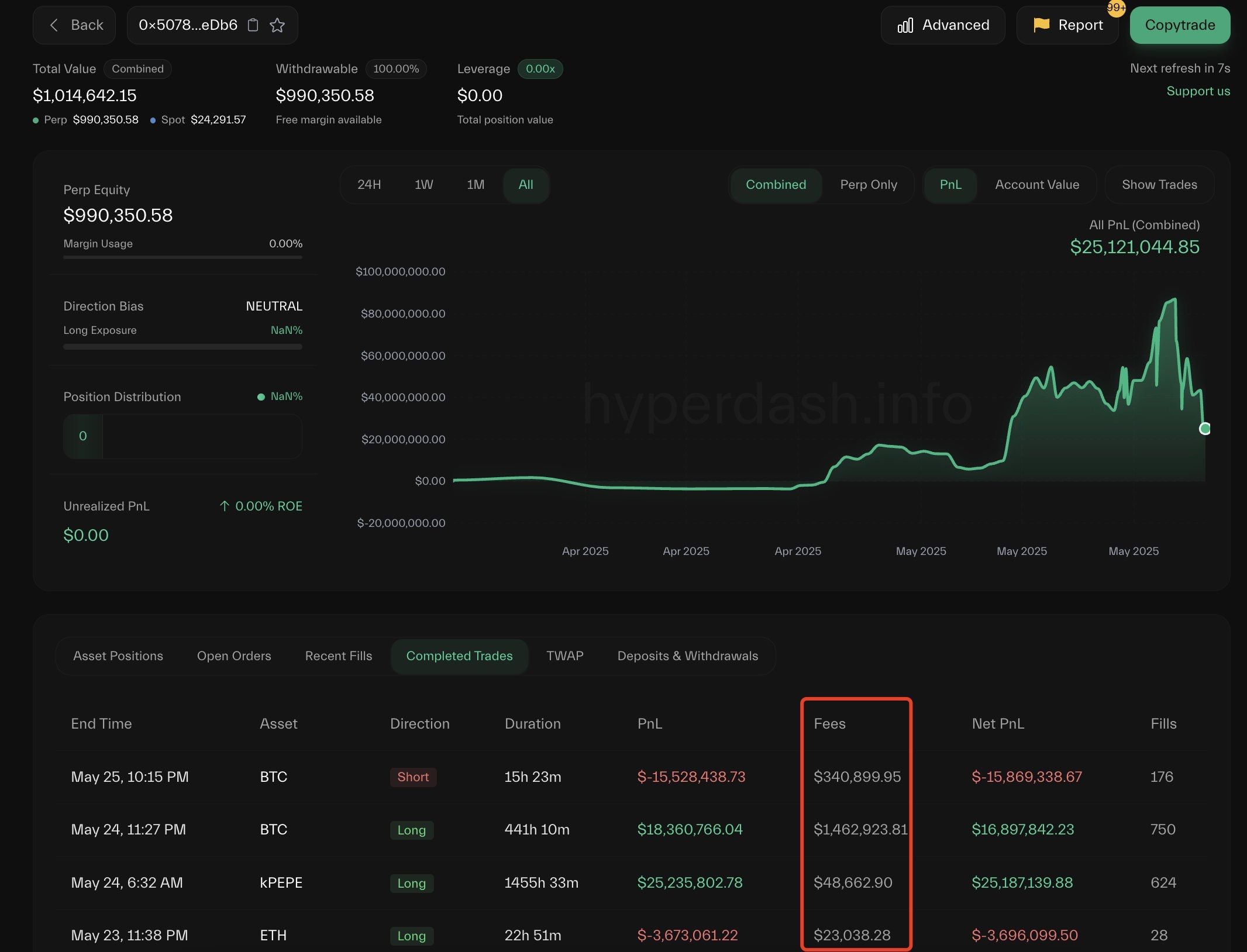Open Advanced view with bar chart icon
This screenshot has height=952, width=1247.
coord(943,25)
